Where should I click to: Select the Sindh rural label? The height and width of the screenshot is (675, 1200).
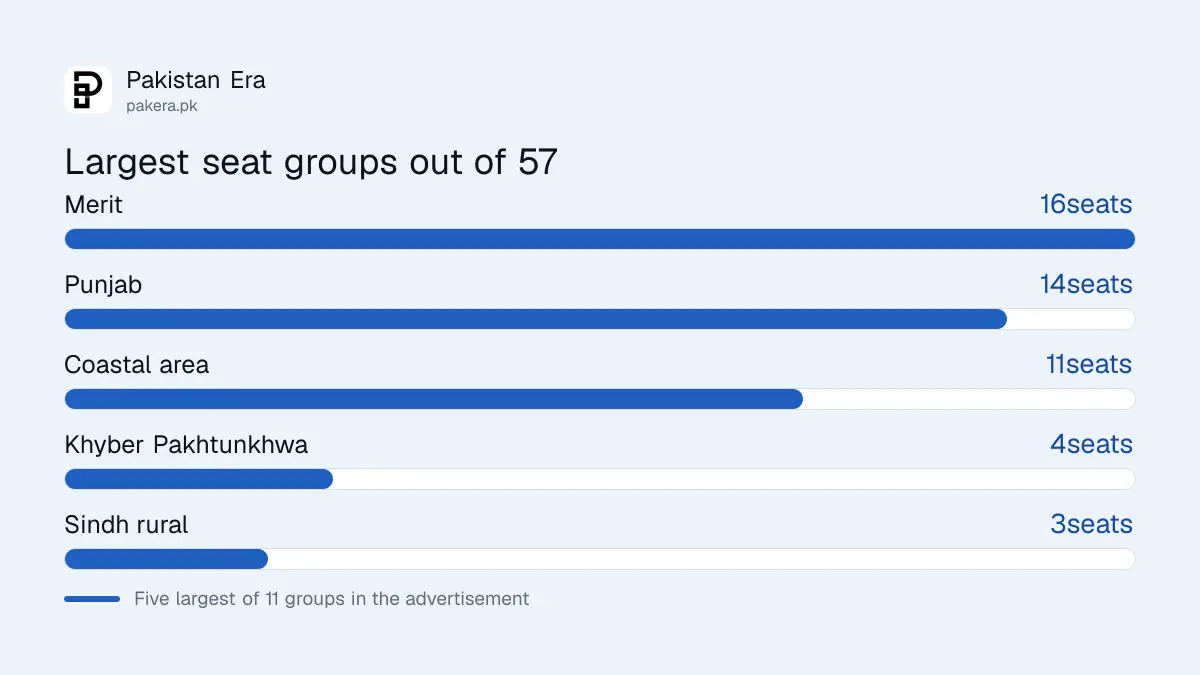(x=126, y=525)
